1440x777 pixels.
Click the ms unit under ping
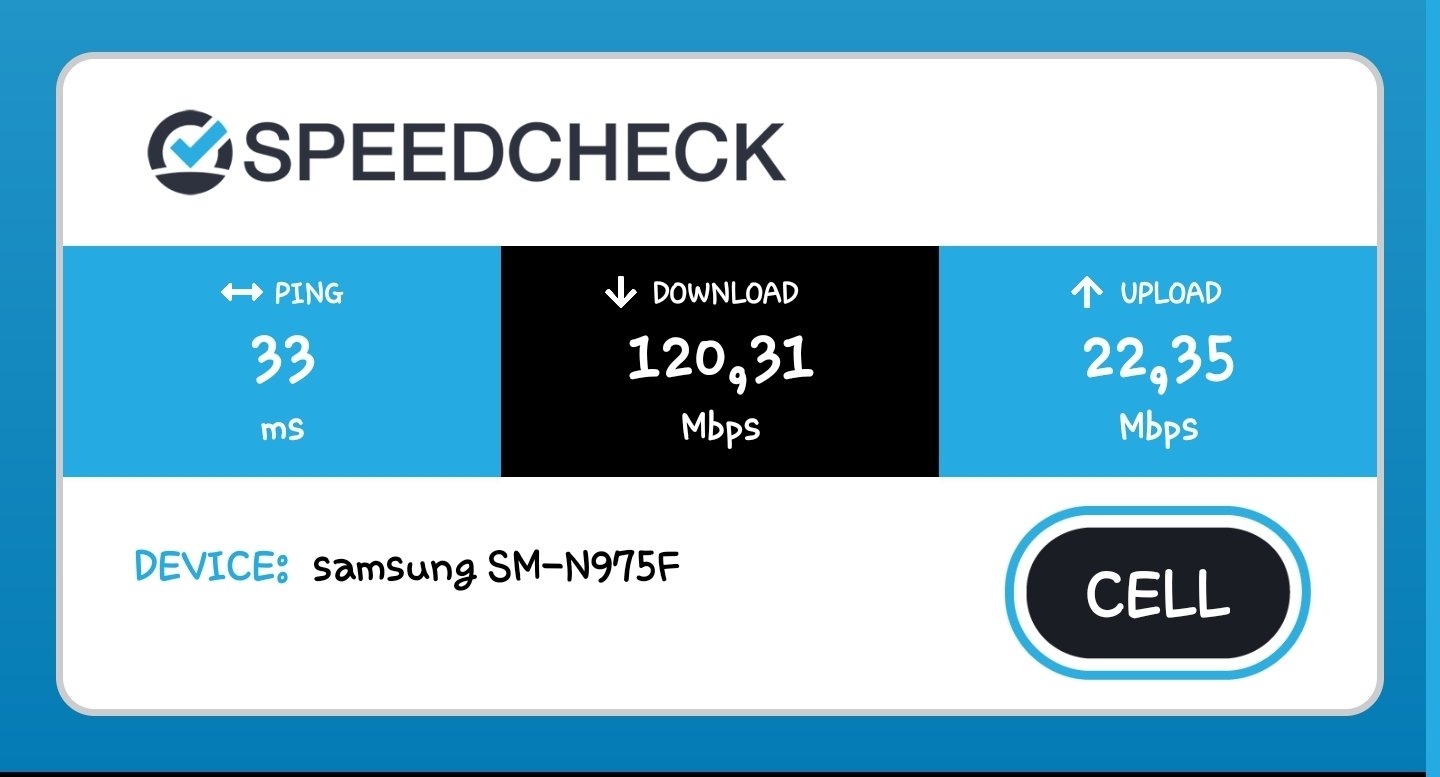pyautogui.click(x=282, y=429)
